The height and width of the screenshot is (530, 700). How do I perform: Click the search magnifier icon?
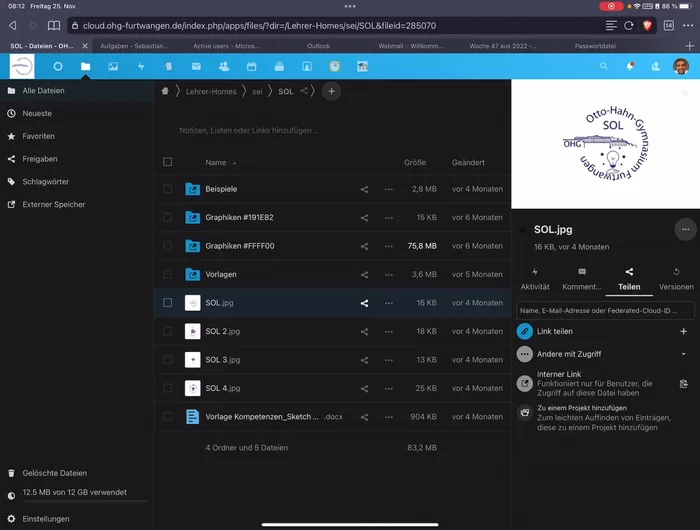(x=603, y=66)
